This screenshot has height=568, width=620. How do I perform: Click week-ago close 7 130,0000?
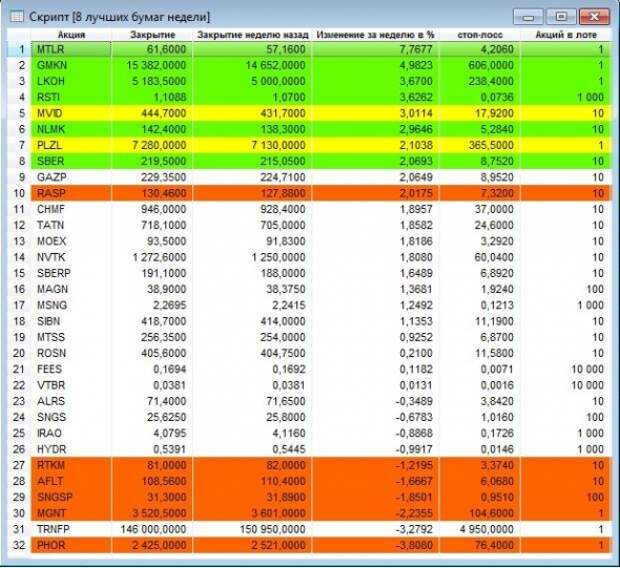tap(278, 146)
